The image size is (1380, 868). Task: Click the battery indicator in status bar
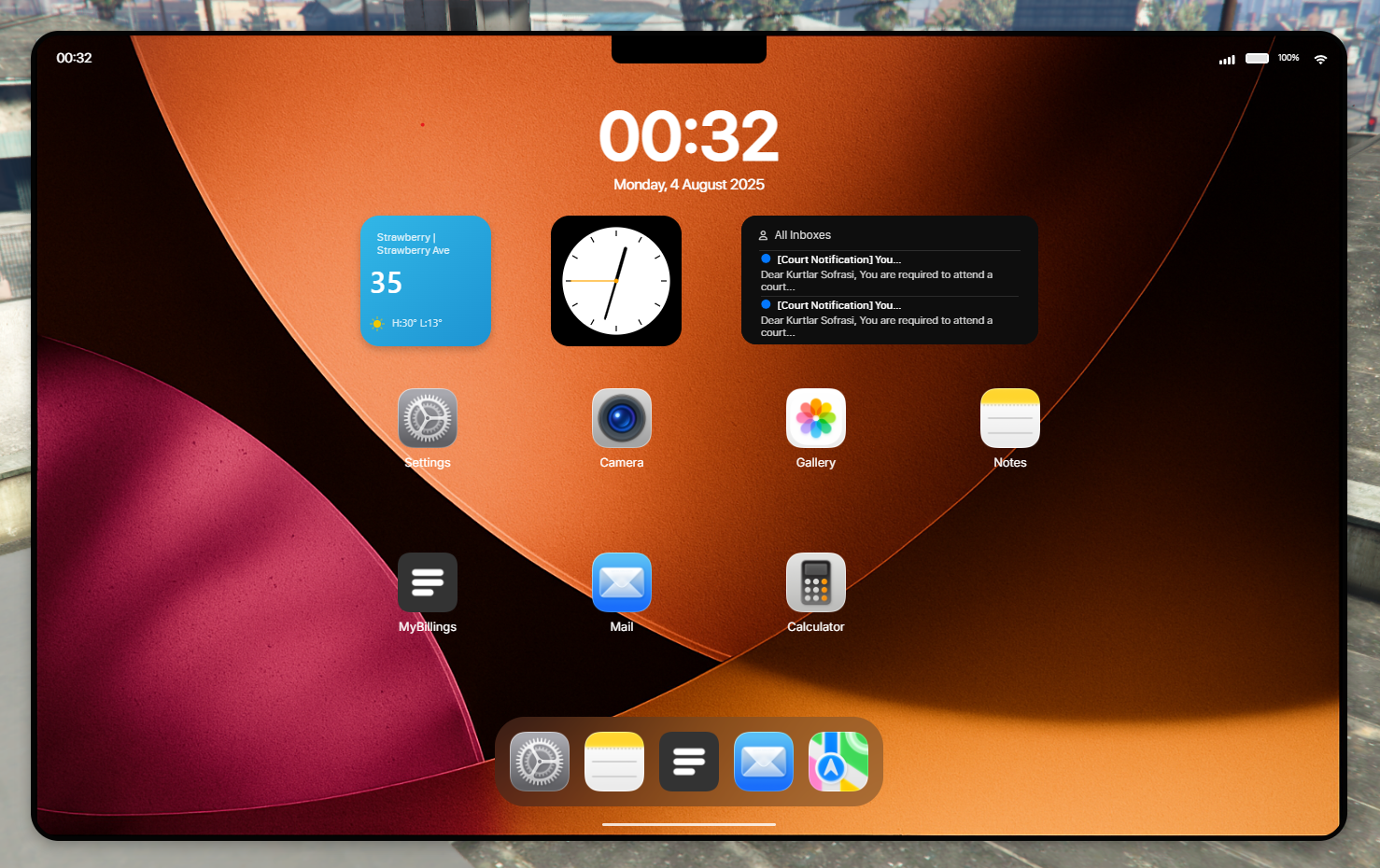(1257, 59)
